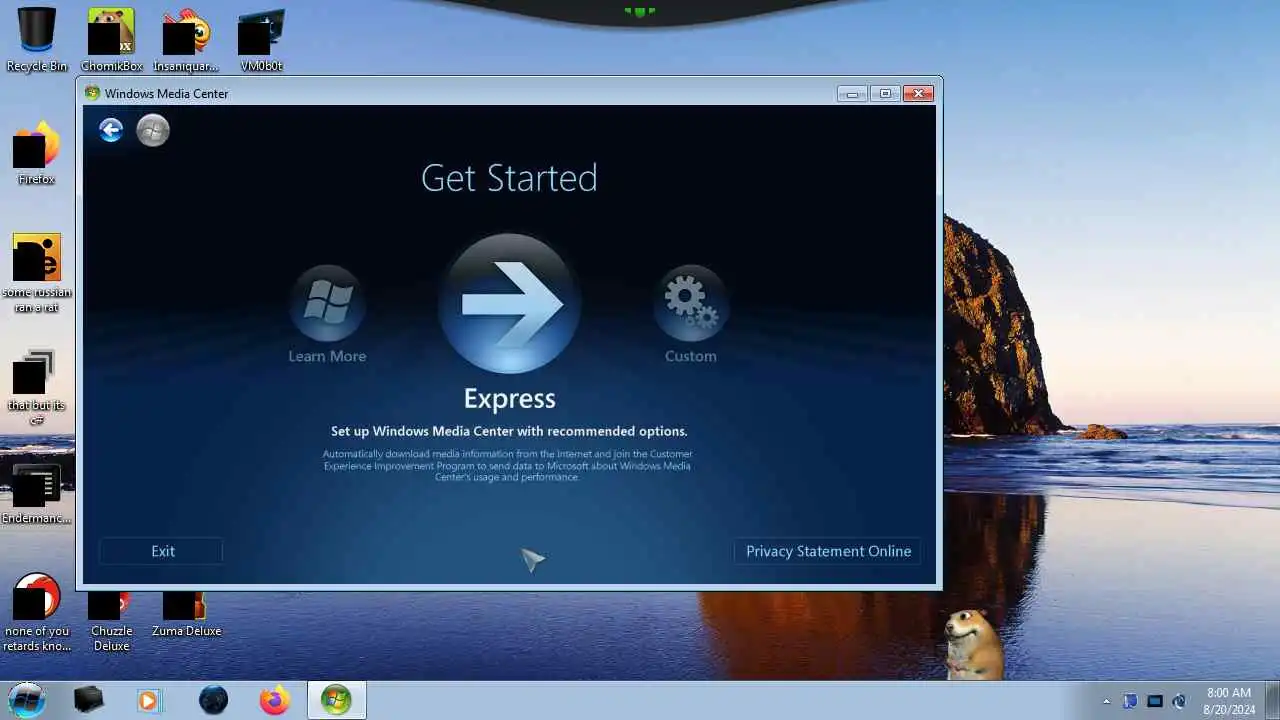Click the green Windows Media Center start orb
This screenshot has width=1280, height=720.
153,130
